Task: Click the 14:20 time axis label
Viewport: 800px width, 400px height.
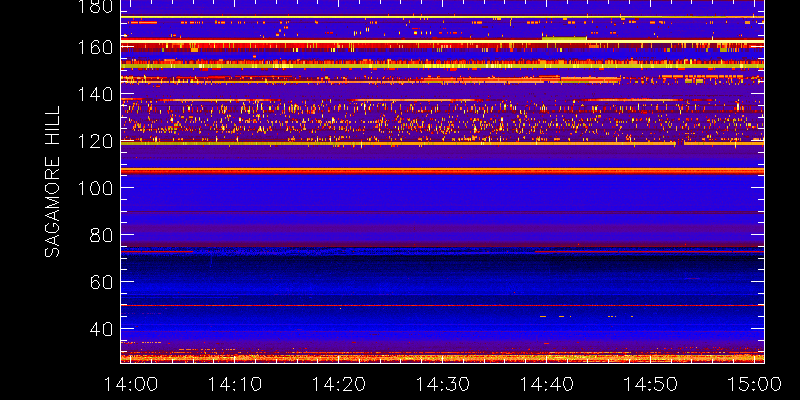Action: pyautogui.click(x=339, y=384)
